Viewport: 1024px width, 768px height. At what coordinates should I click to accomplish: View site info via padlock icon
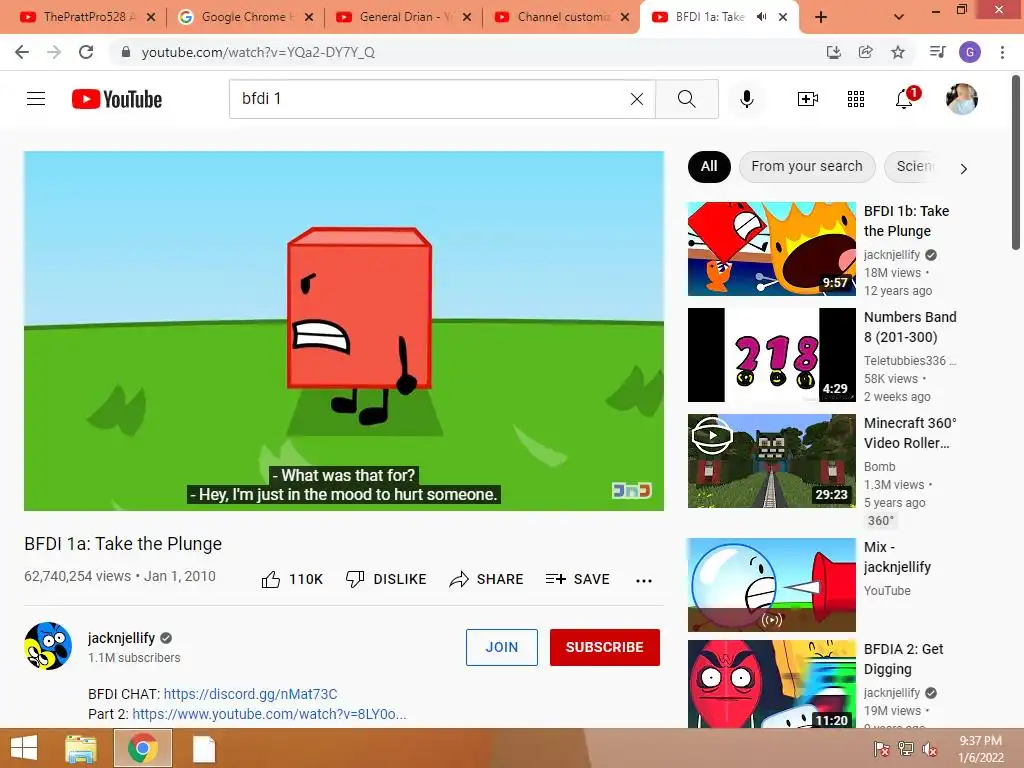(125, 52)
